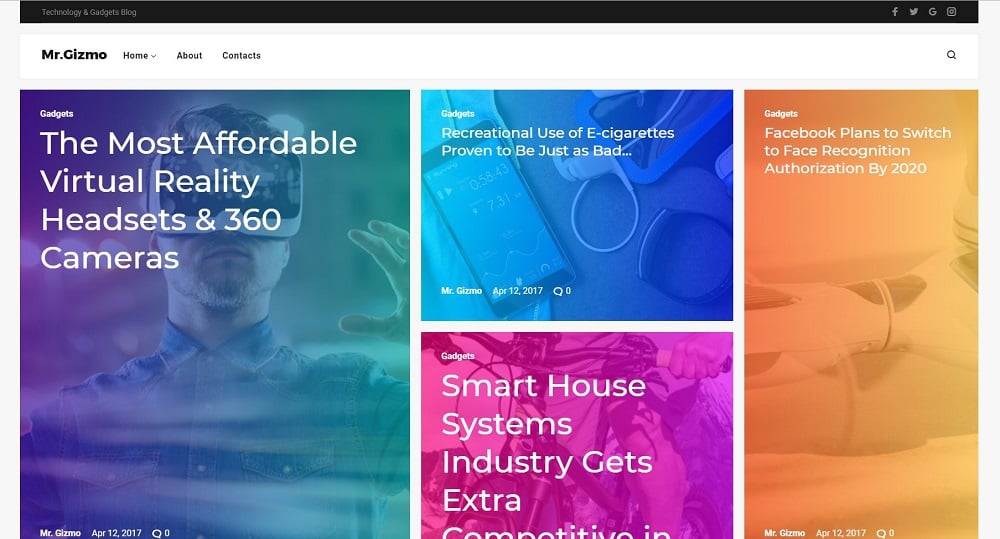1000x539 pixels.
Task: Click the Mr.Gizmo site logo
Action: click(x=74, y=55)
